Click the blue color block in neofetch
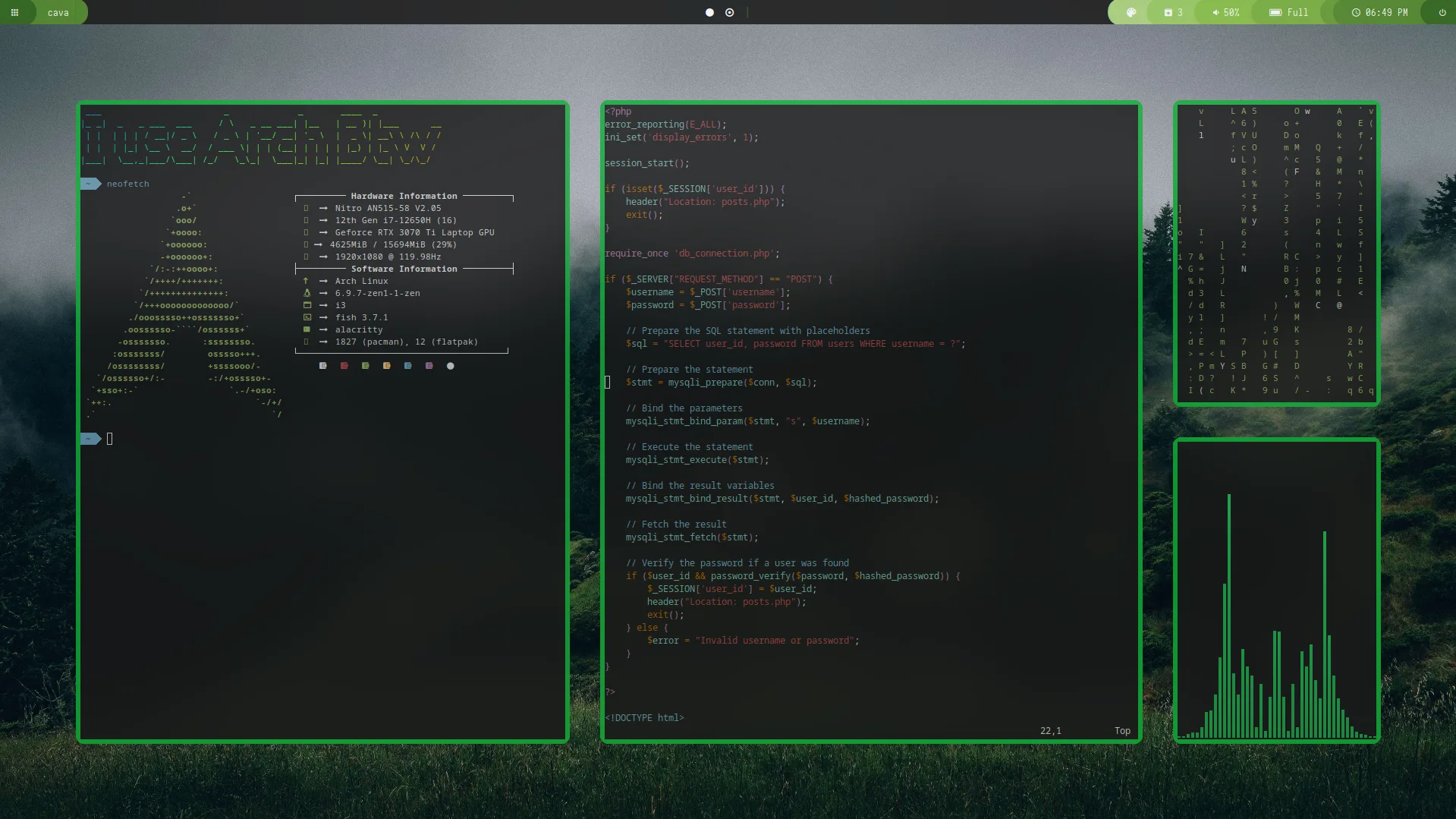 [408, 366]
